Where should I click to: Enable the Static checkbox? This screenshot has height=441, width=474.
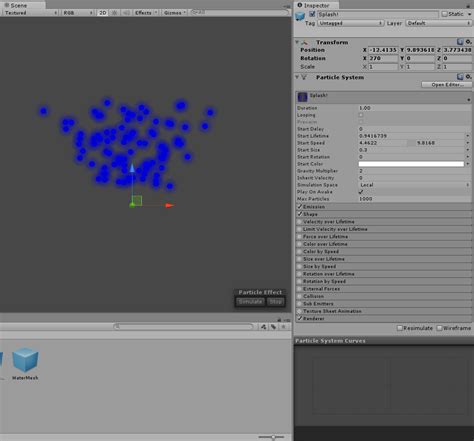point(444,14)
